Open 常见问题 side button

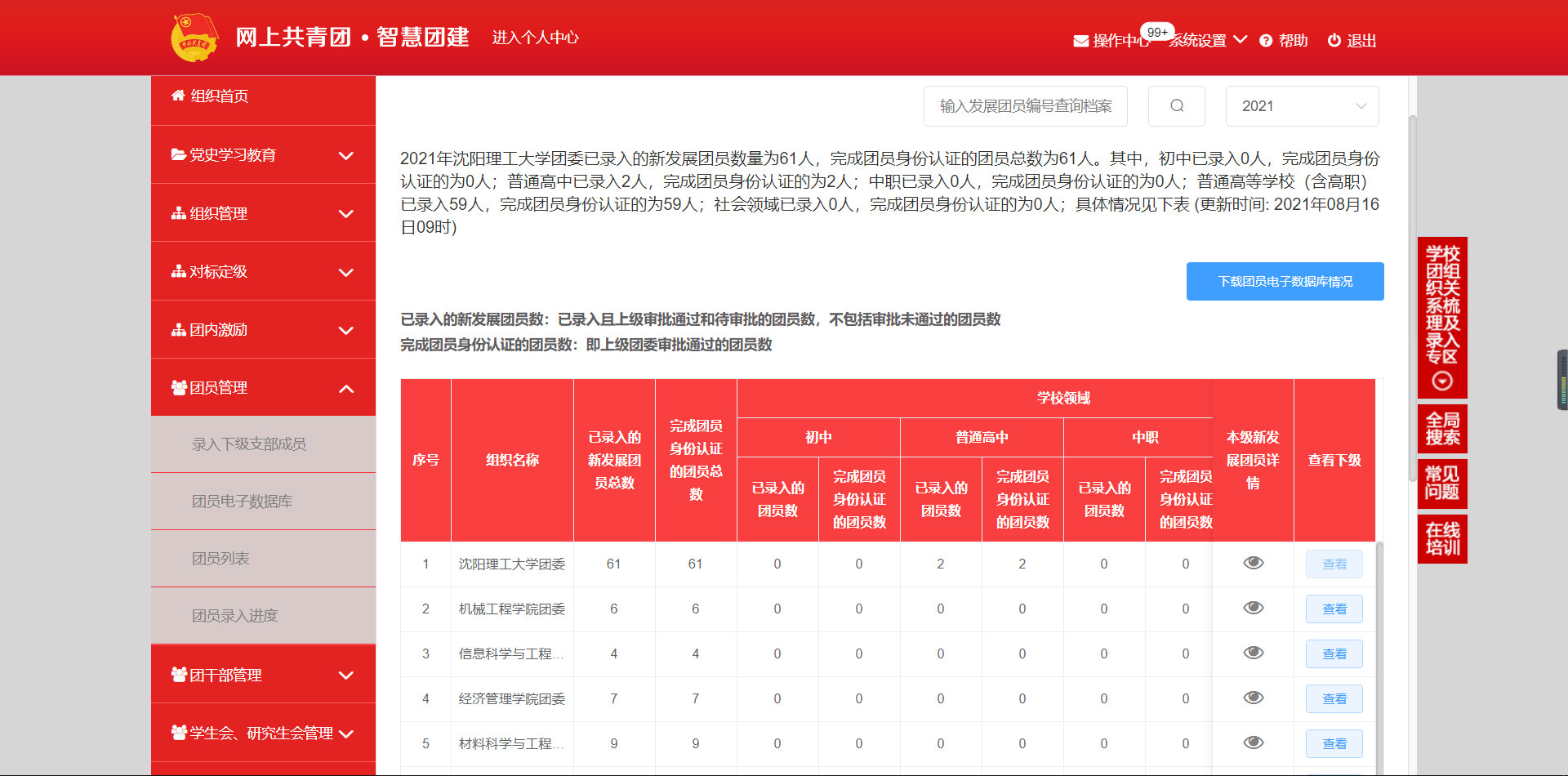[1442, 484]
